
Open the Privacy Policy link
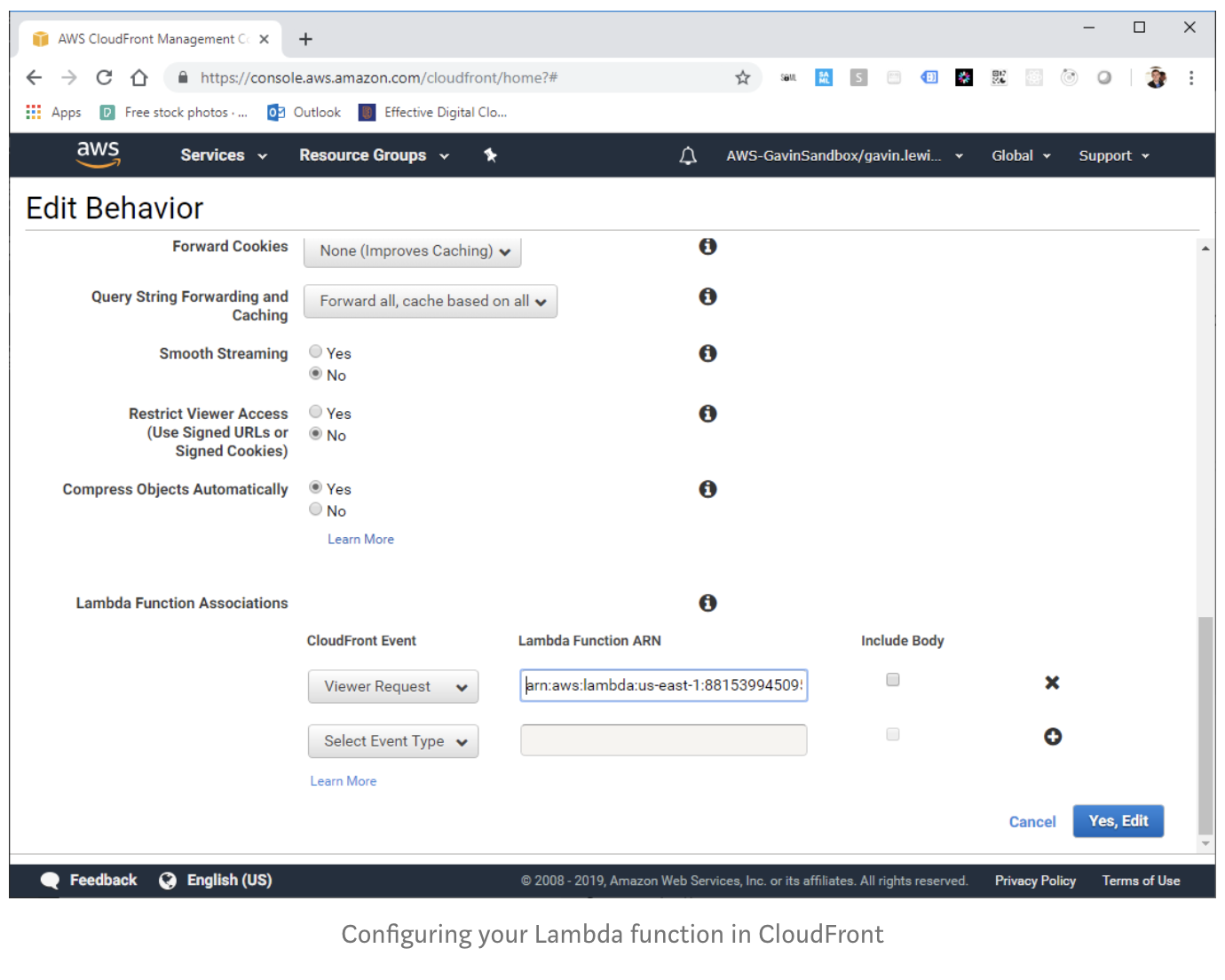tap(1035, 881)
